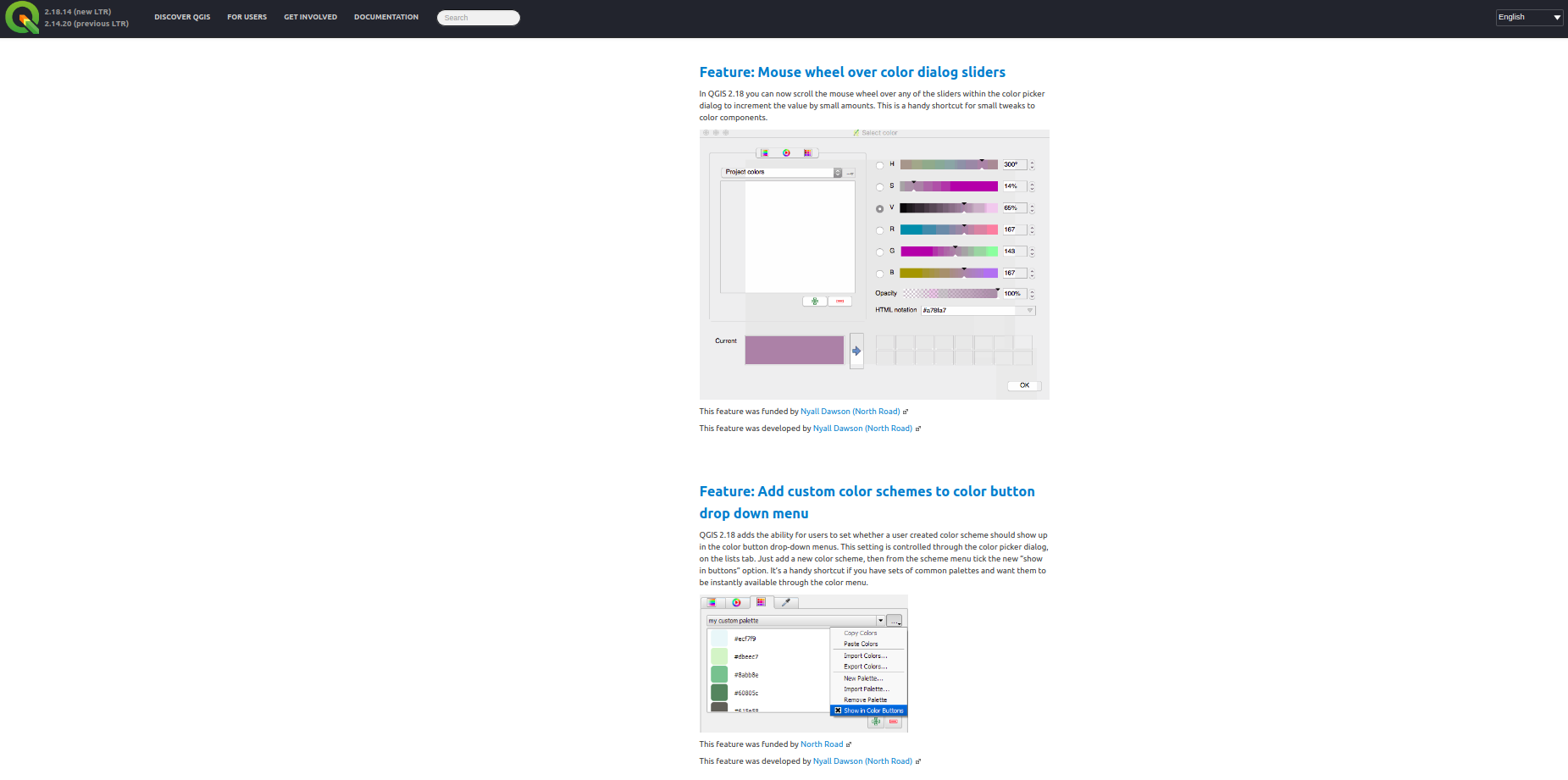Select swatches tab in custom palette panel
1568x780 pixels.
coord(761,603)
